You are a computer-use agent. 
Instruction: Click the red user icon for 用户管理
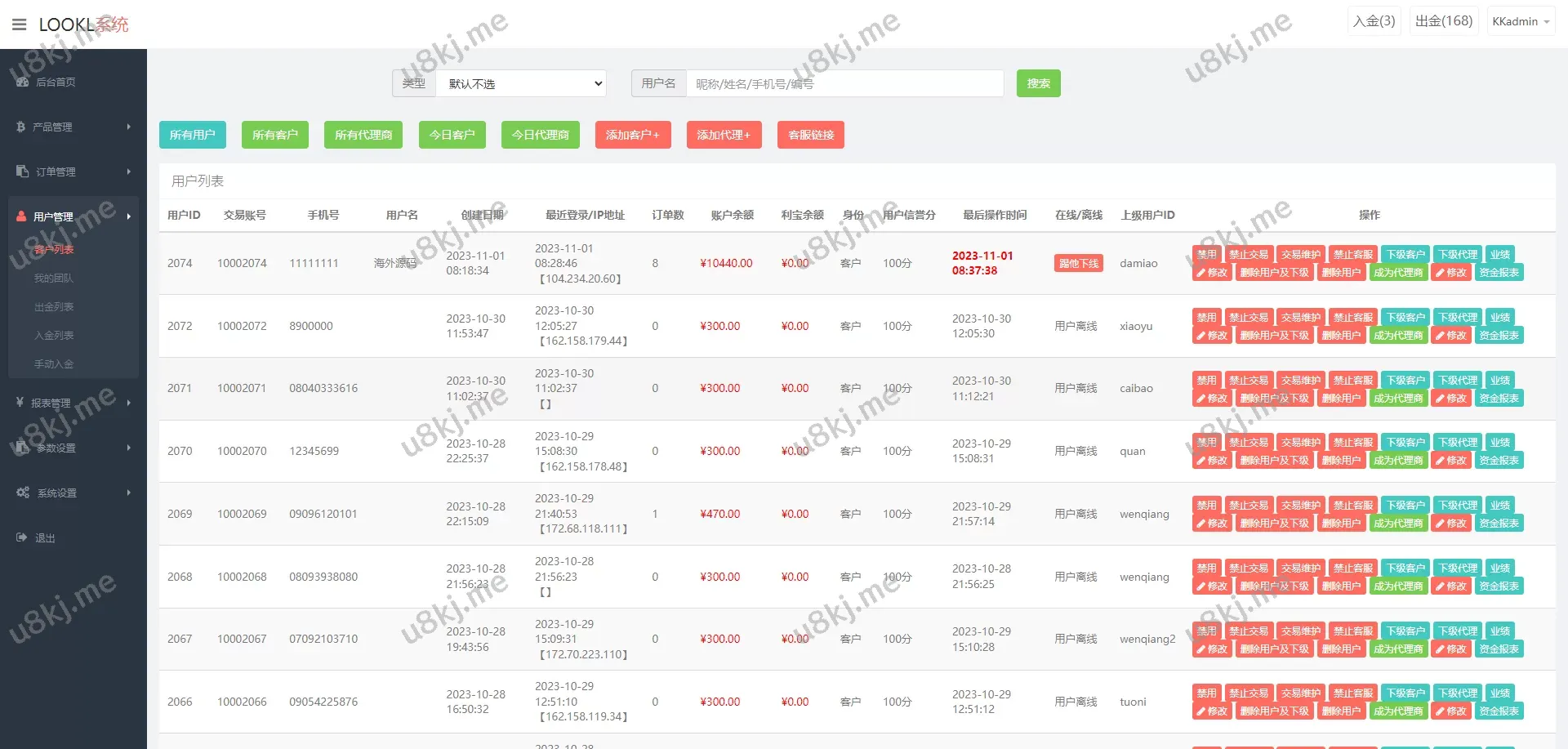click(21, 216)
